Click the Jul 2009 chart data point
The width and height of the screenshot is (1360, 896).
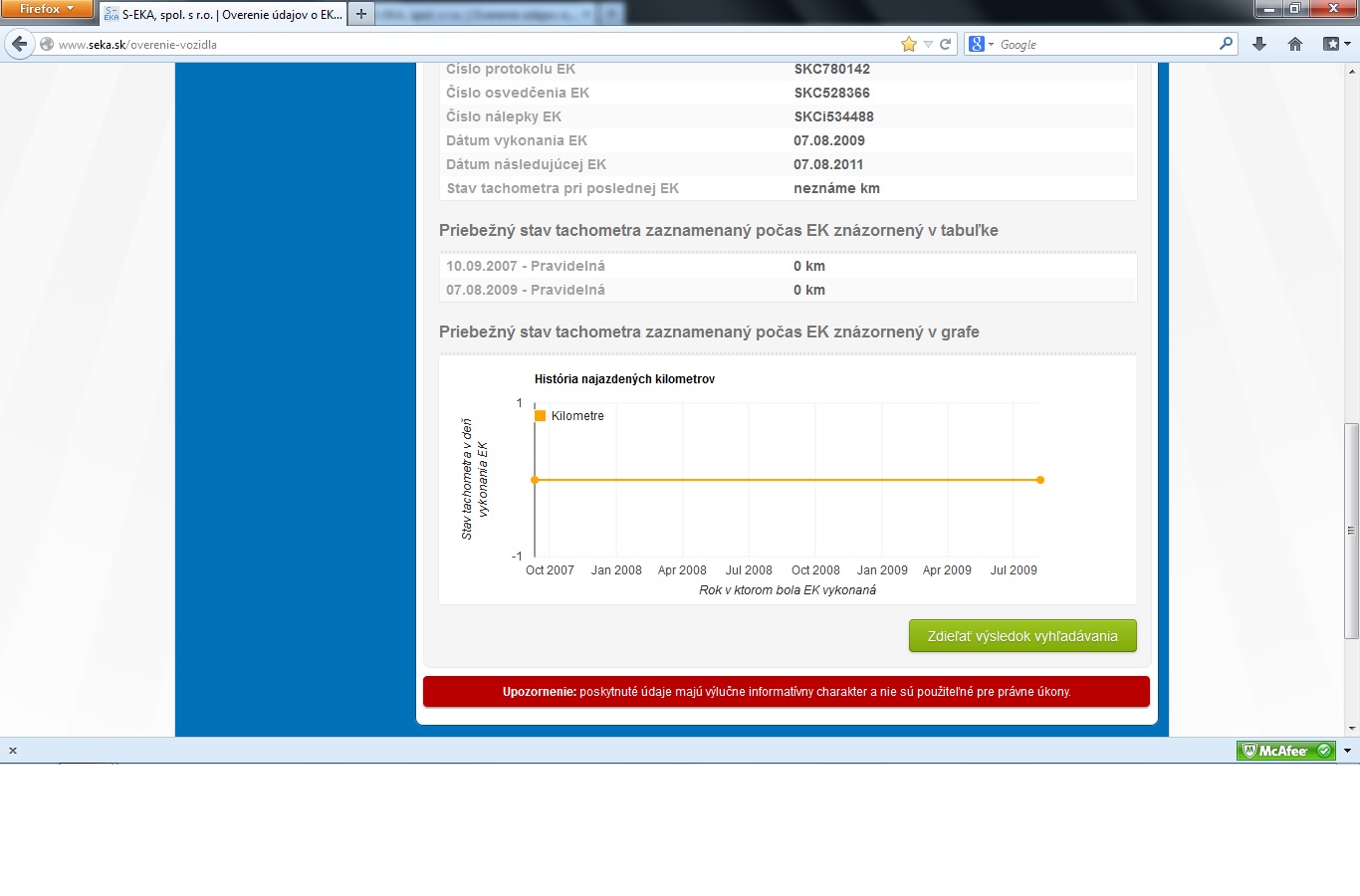pyautogui.click(x=1040, y=480)
